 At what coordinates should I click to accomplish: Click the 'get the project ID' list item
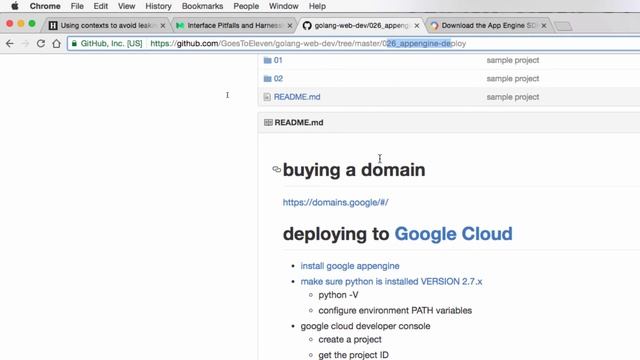(x=353, y=355)
